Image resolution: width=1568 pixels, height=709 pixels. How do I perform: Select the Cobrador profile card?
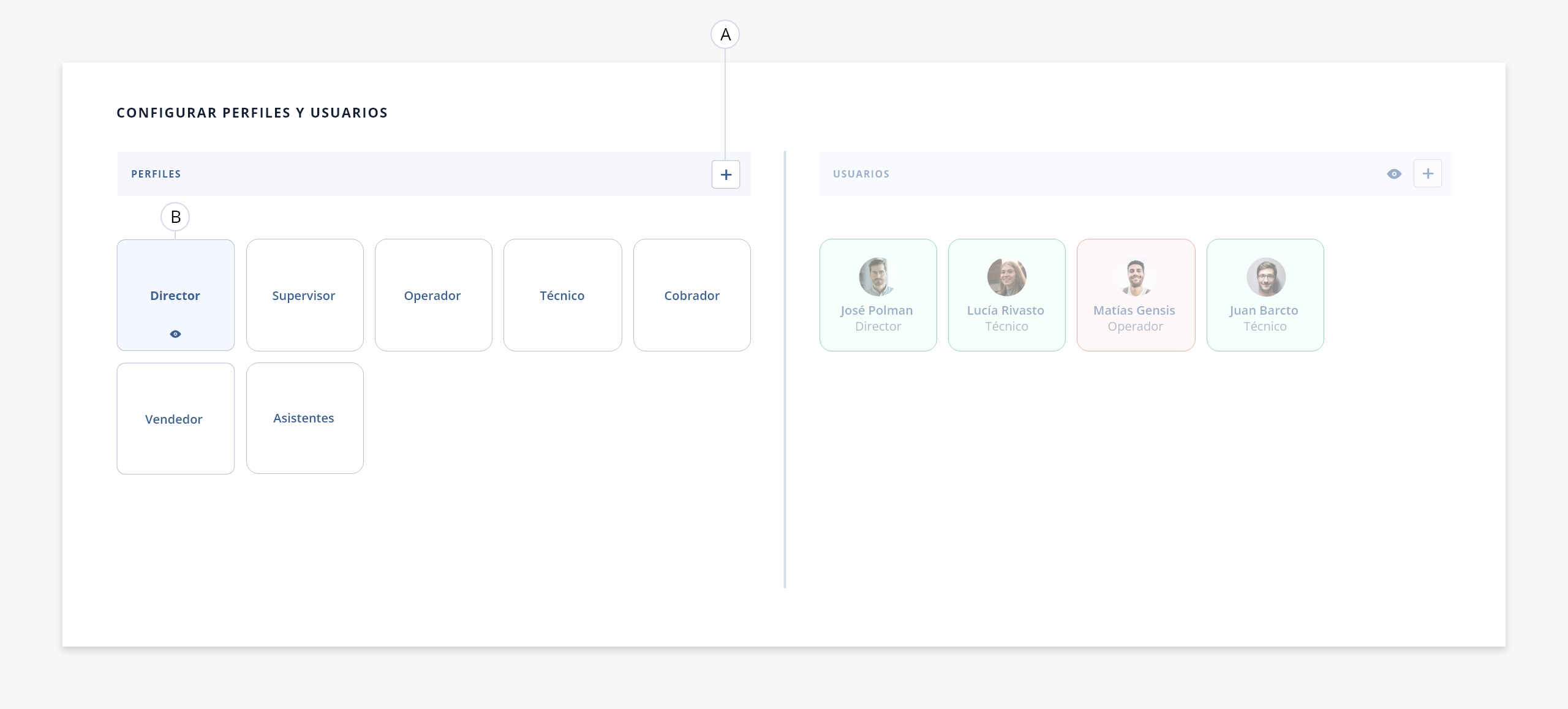click(692, 295)
